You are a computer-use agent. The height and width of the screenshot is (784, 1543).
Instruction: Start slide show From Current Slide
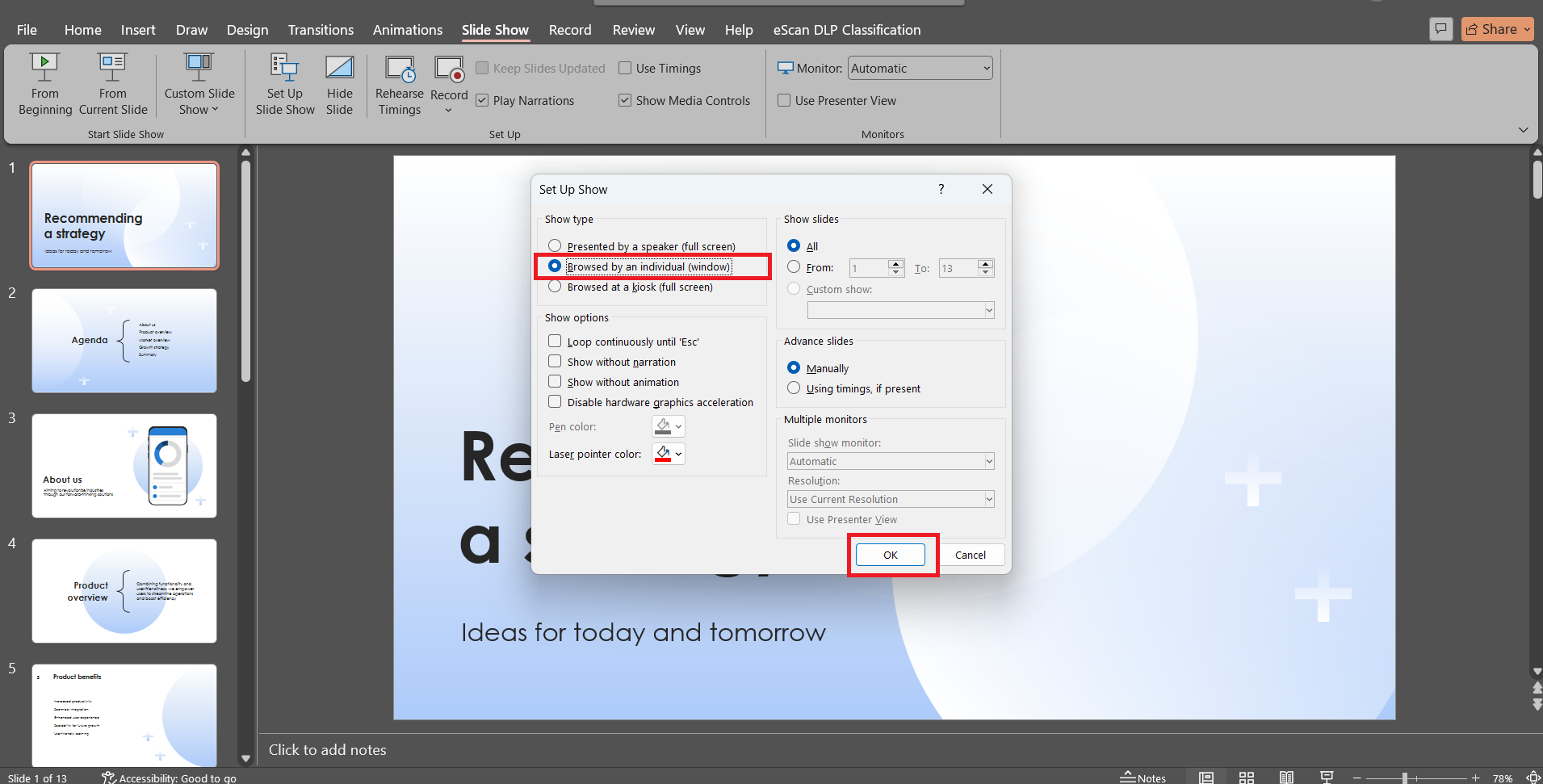[113, 83]
